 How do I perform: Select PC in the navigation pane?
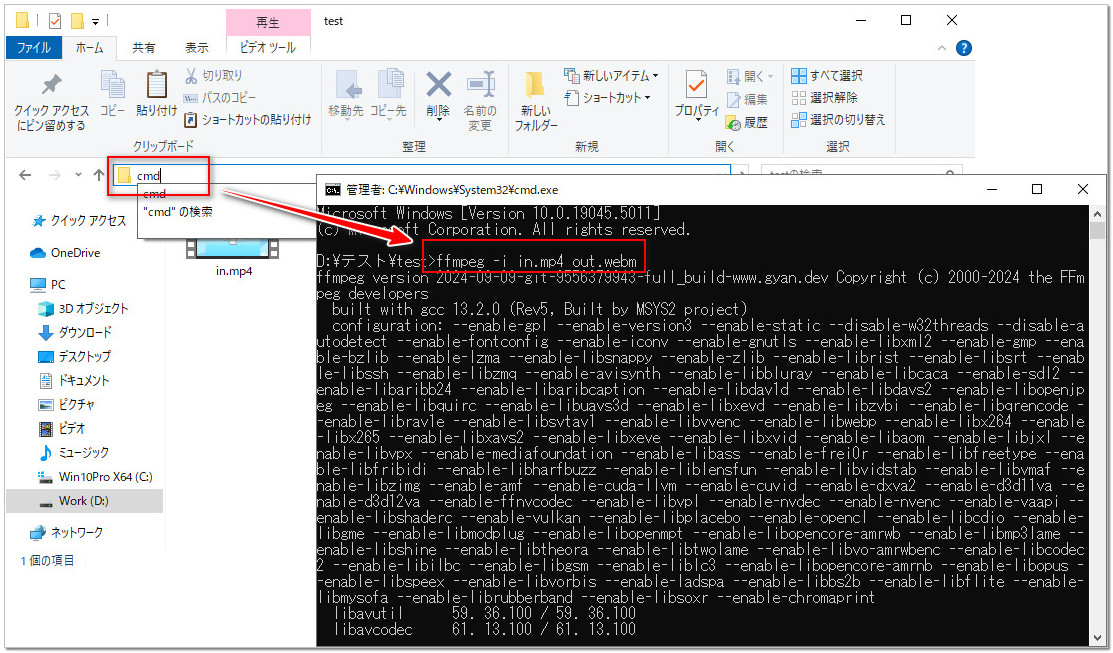[x=48, y=285]
